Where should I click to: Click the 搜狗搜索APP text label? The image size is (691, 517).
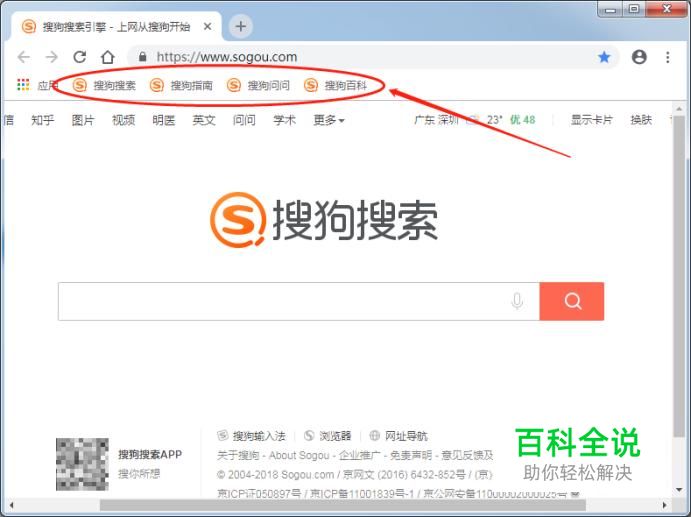(150, 454)
